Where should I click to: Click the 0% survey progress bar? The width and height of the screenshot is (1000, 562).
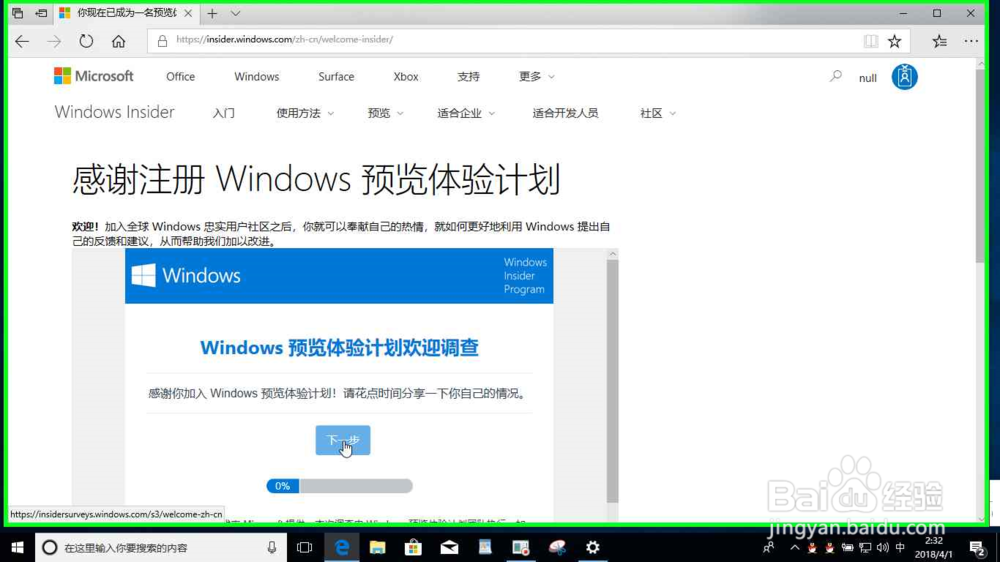click(339, 486)
